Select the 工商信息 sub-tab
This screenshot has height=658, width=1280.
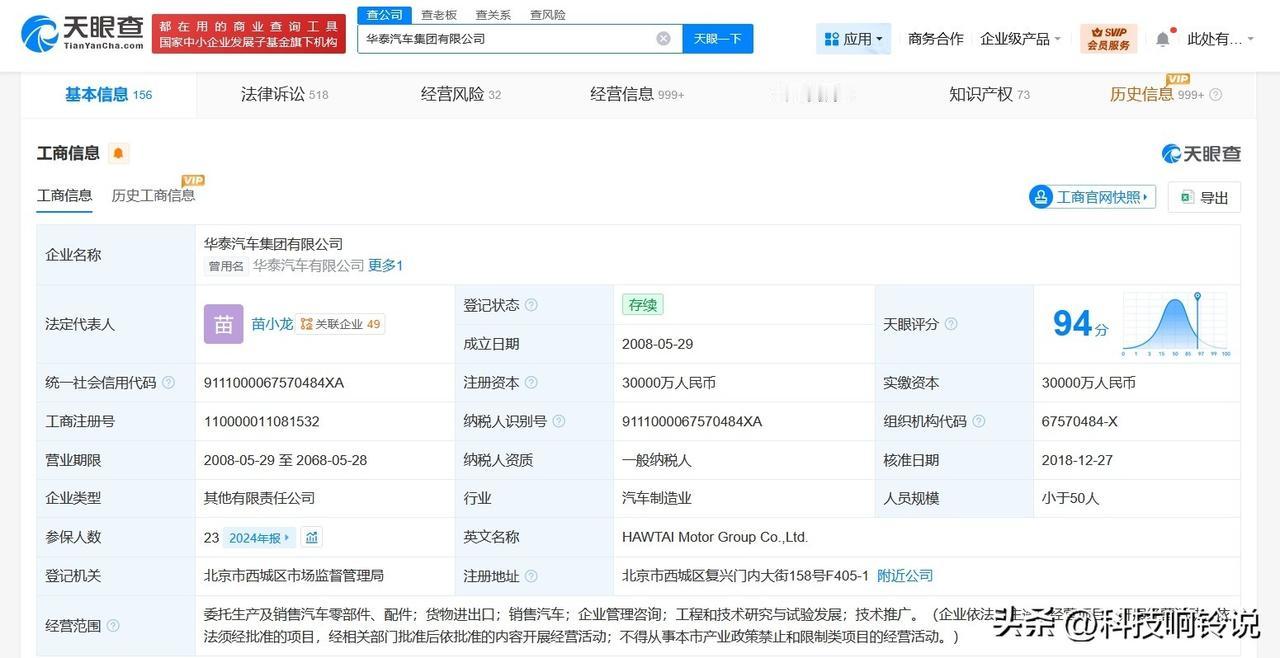(65, 196)
